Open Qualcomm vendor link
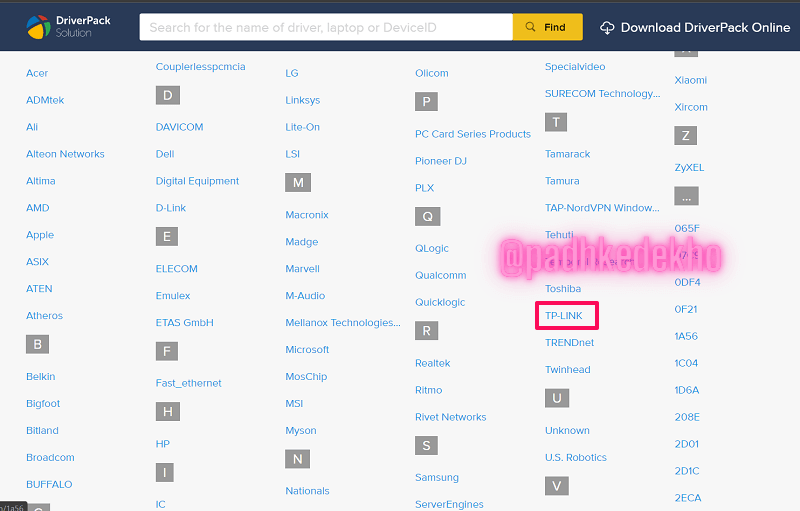This screenshot has height=511, width=800. tap(441, 275)
